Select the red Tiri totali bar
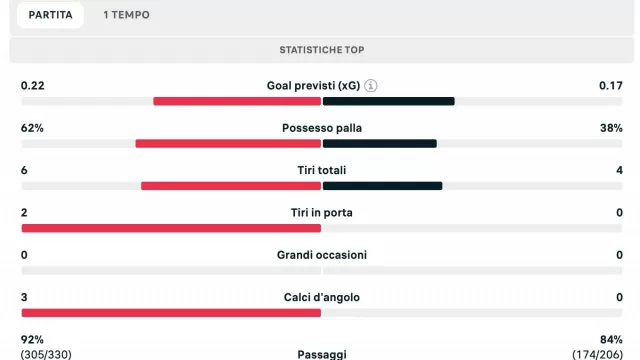This screenshot has height=360, width=640. click(231, 186)
